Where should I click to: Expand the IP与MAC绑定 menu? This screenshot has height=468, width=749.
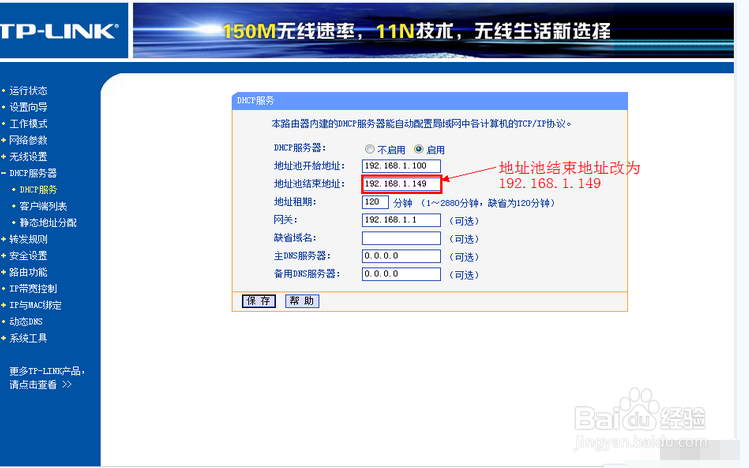pyautogui.click(x=35, y=305)
